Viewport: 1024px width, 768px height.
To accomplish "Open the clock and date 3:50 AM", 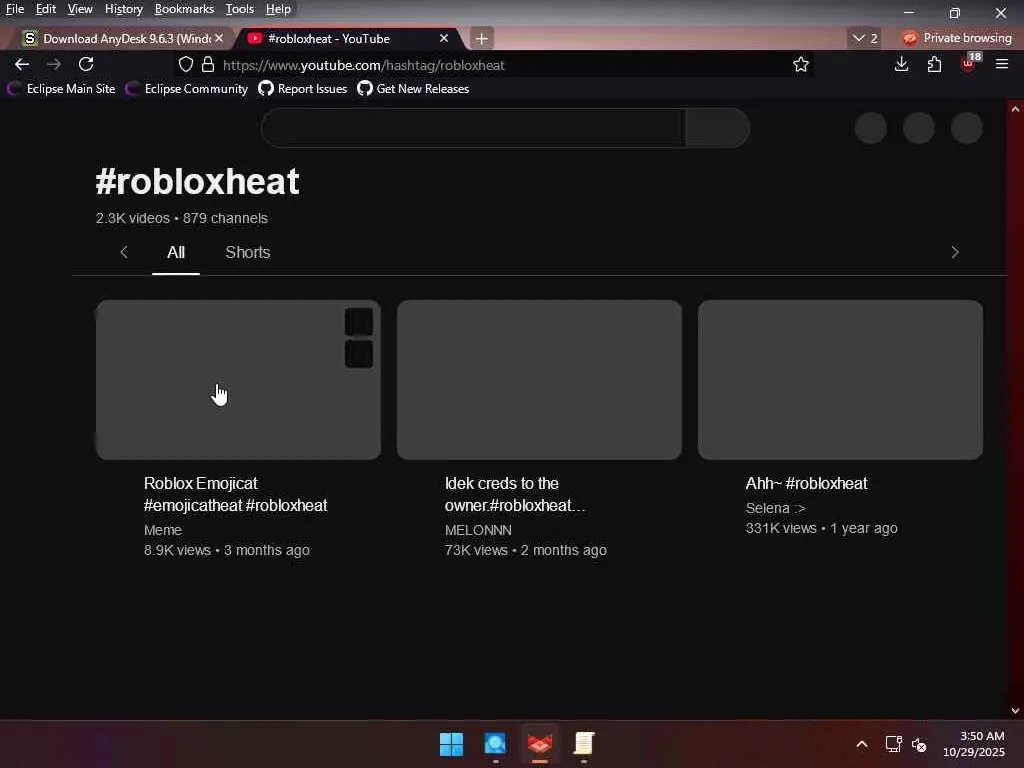I will pyautogui.click(x=974, y=744).
